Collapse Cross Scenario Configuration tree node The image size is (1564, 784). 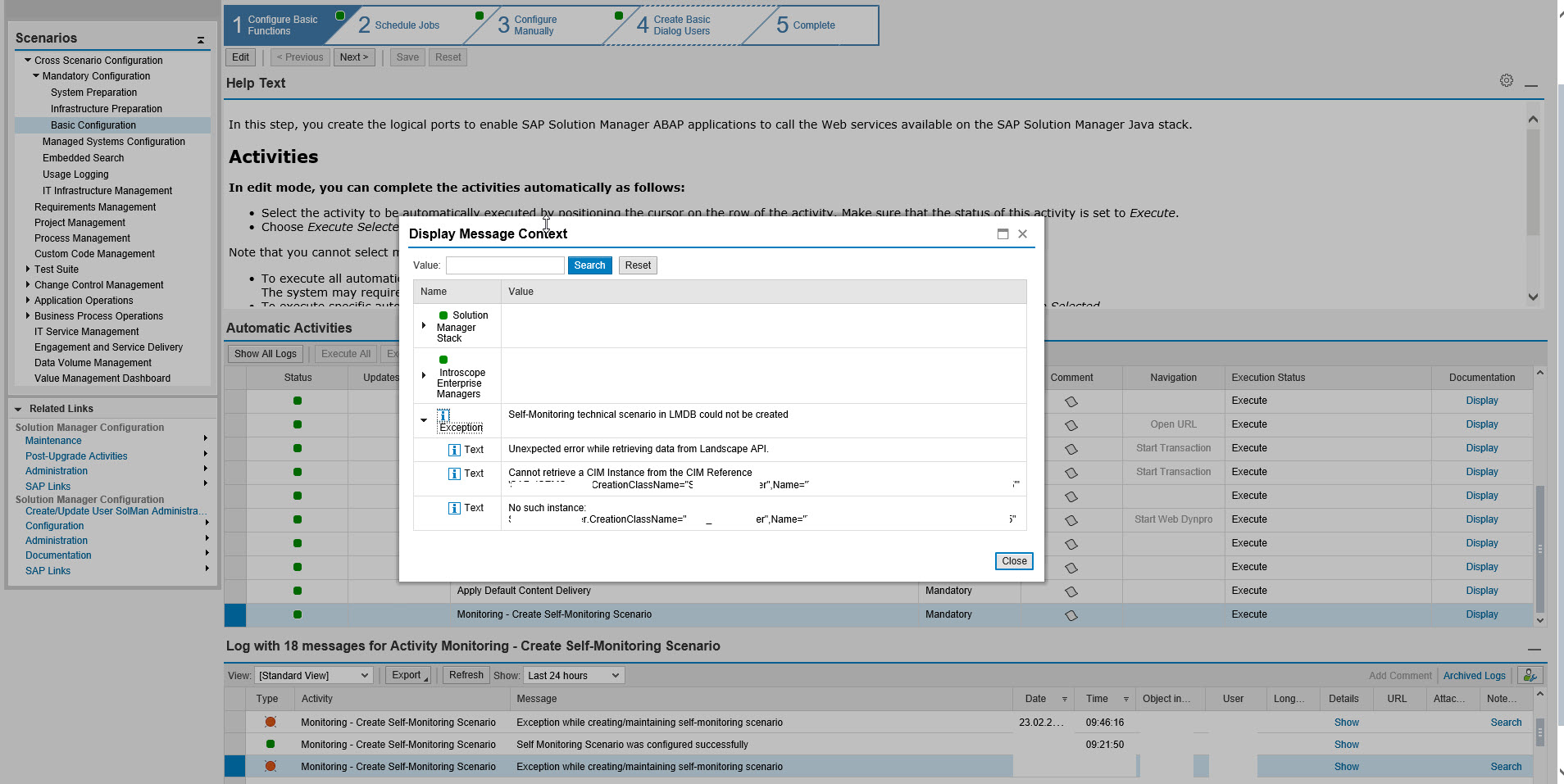[x=28, y=60]
